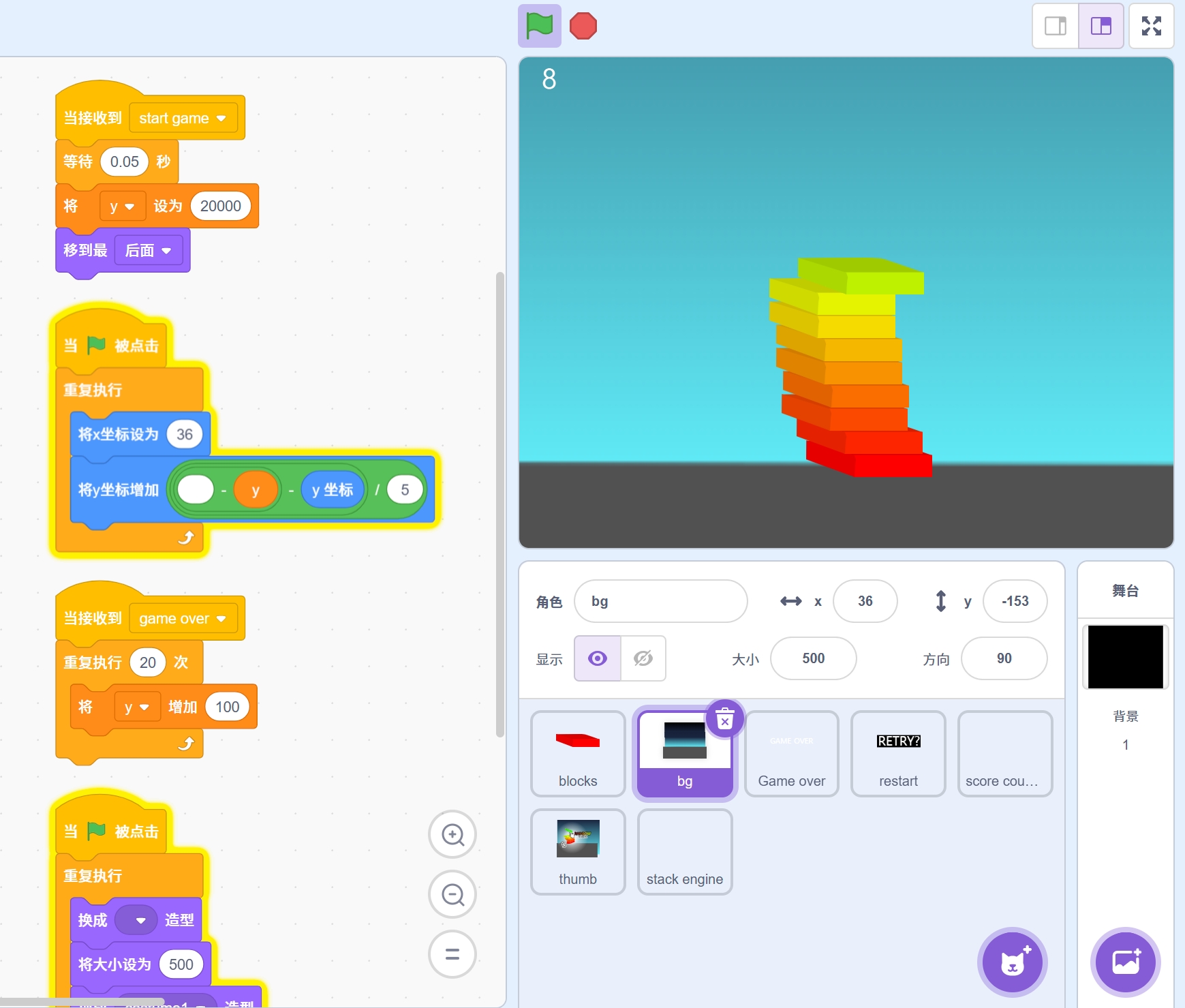Click the green flag to start project

(539, 27)
